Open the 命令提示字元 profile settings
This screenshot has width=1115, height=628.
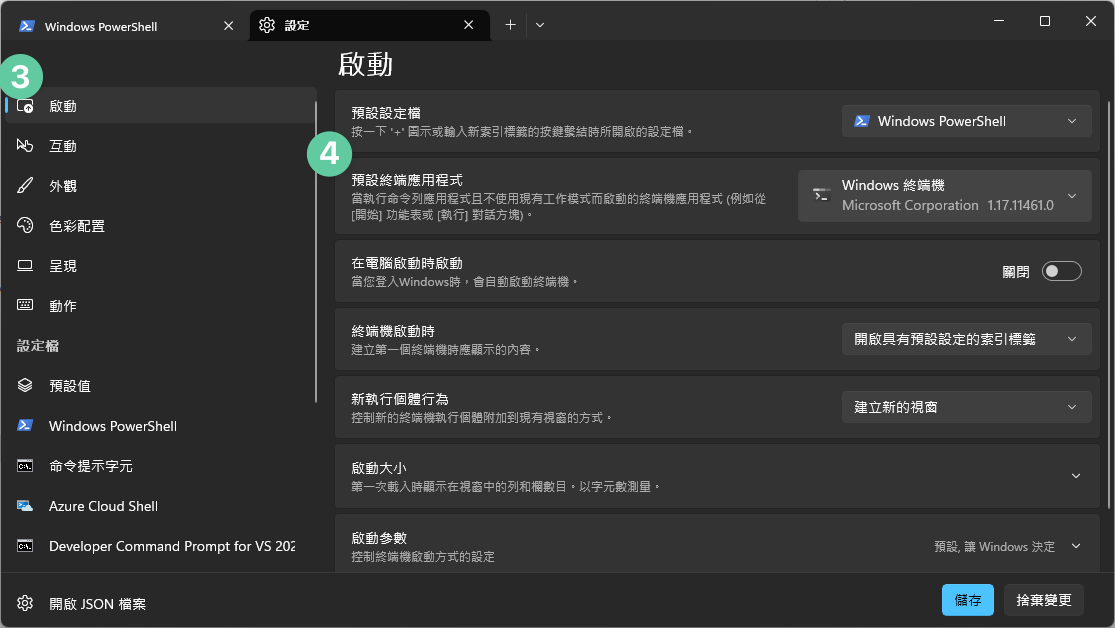[90, 465]
